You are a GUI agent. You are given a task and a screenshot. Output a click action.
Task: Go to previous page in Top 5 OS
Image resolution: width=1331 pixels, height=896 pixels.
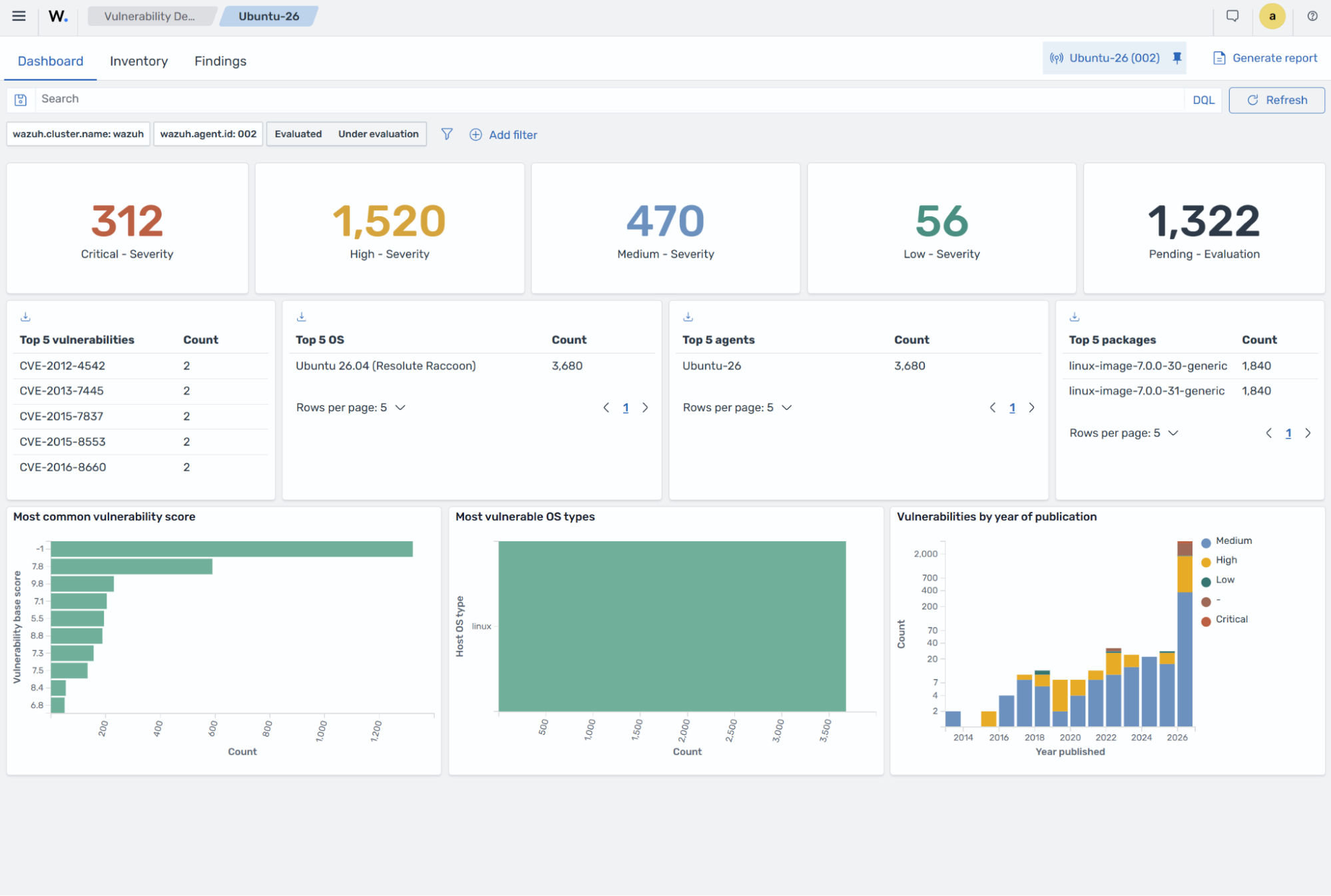pyautogui.click(x=606, y=407)
